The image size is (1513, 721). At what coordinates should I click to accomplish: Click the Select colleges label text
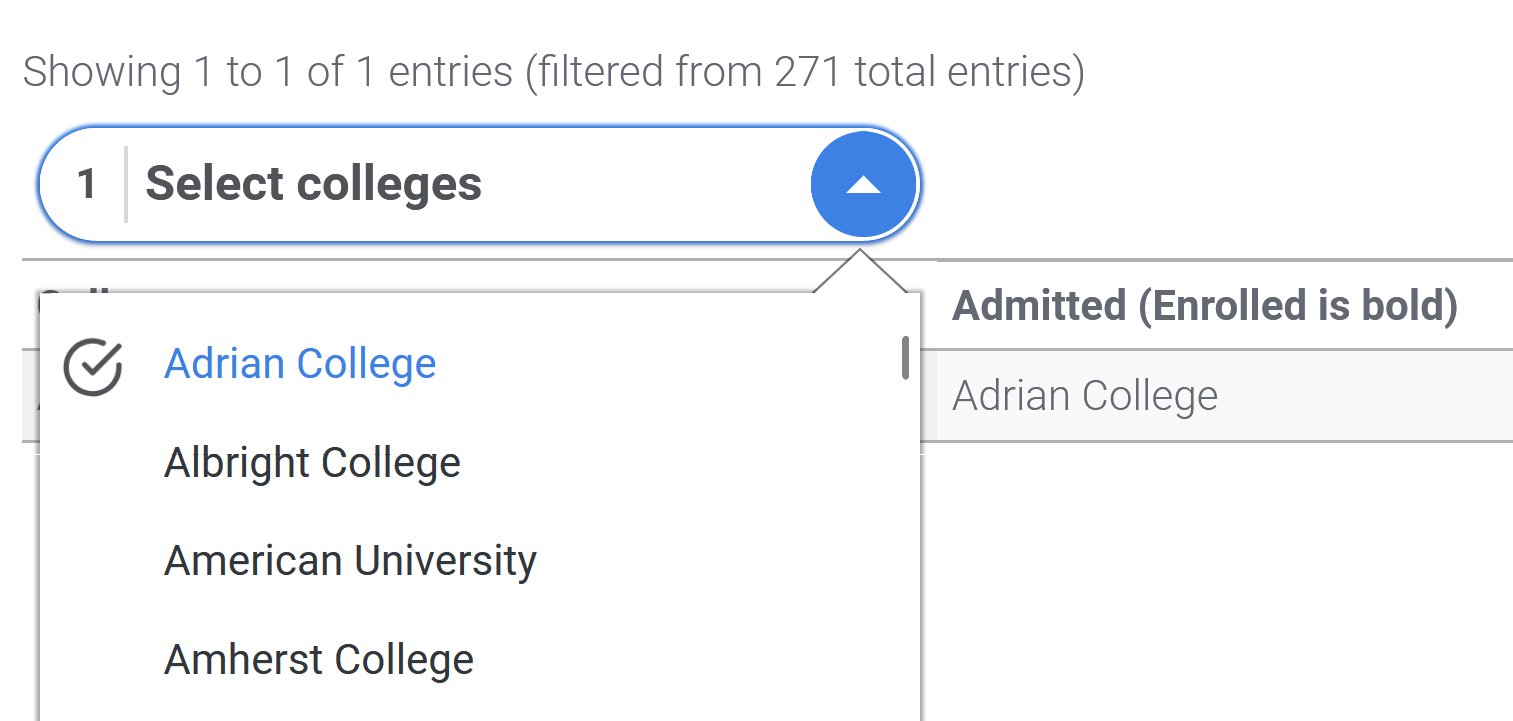pyautogui.click(x=314, y=185)
